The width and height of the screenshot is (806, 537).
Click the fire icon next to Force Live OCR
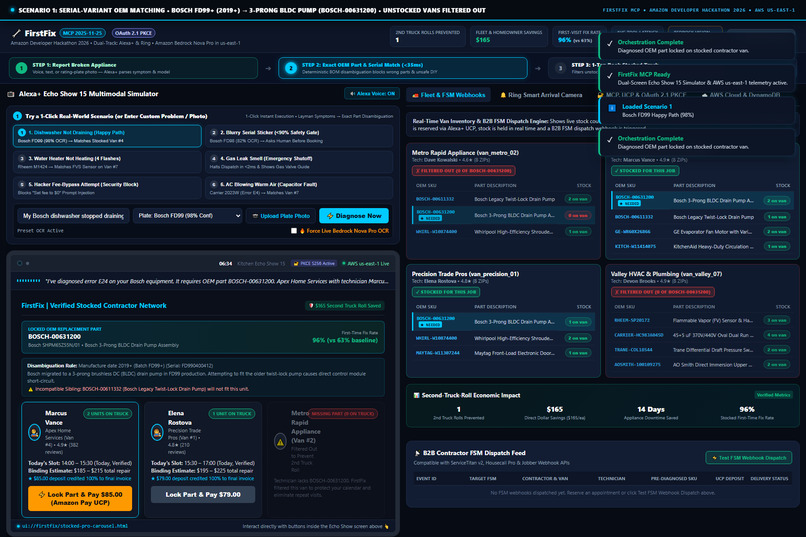click(x=302, y=231)
